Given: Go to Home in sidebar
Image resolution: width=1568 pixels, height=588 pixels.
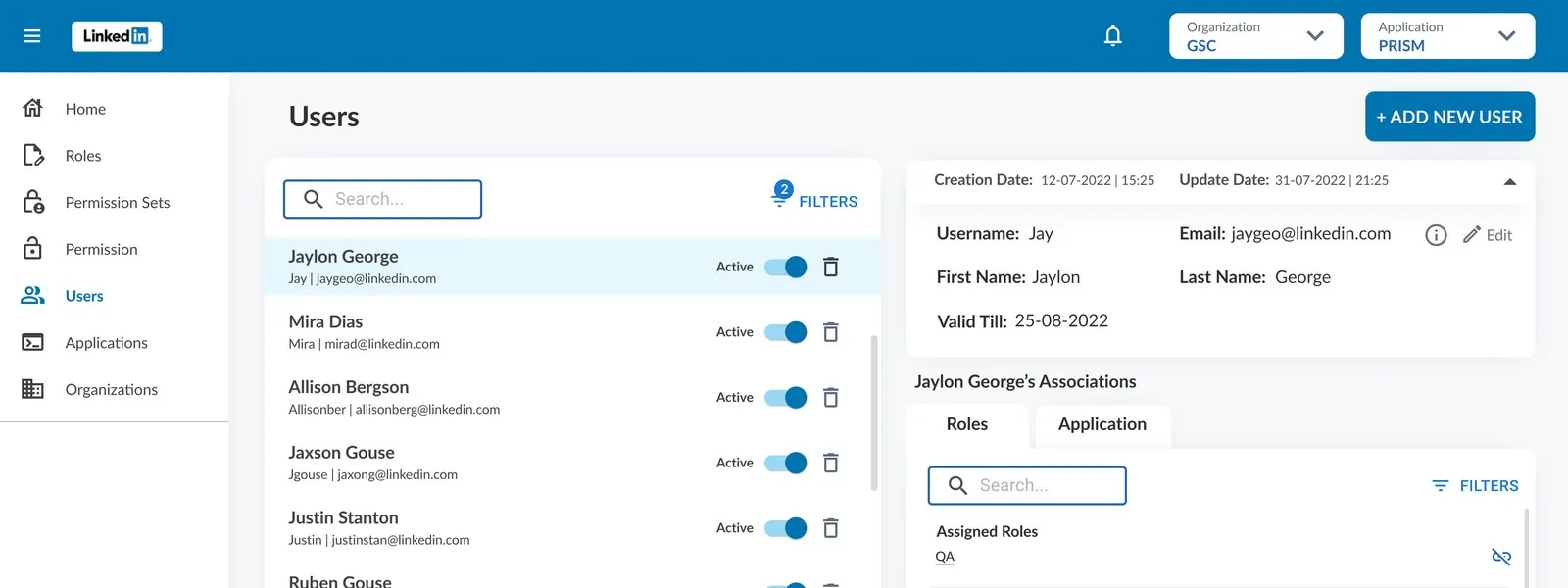Looking at the screenshot, I should pyautogui.click(x=85, y=109).
